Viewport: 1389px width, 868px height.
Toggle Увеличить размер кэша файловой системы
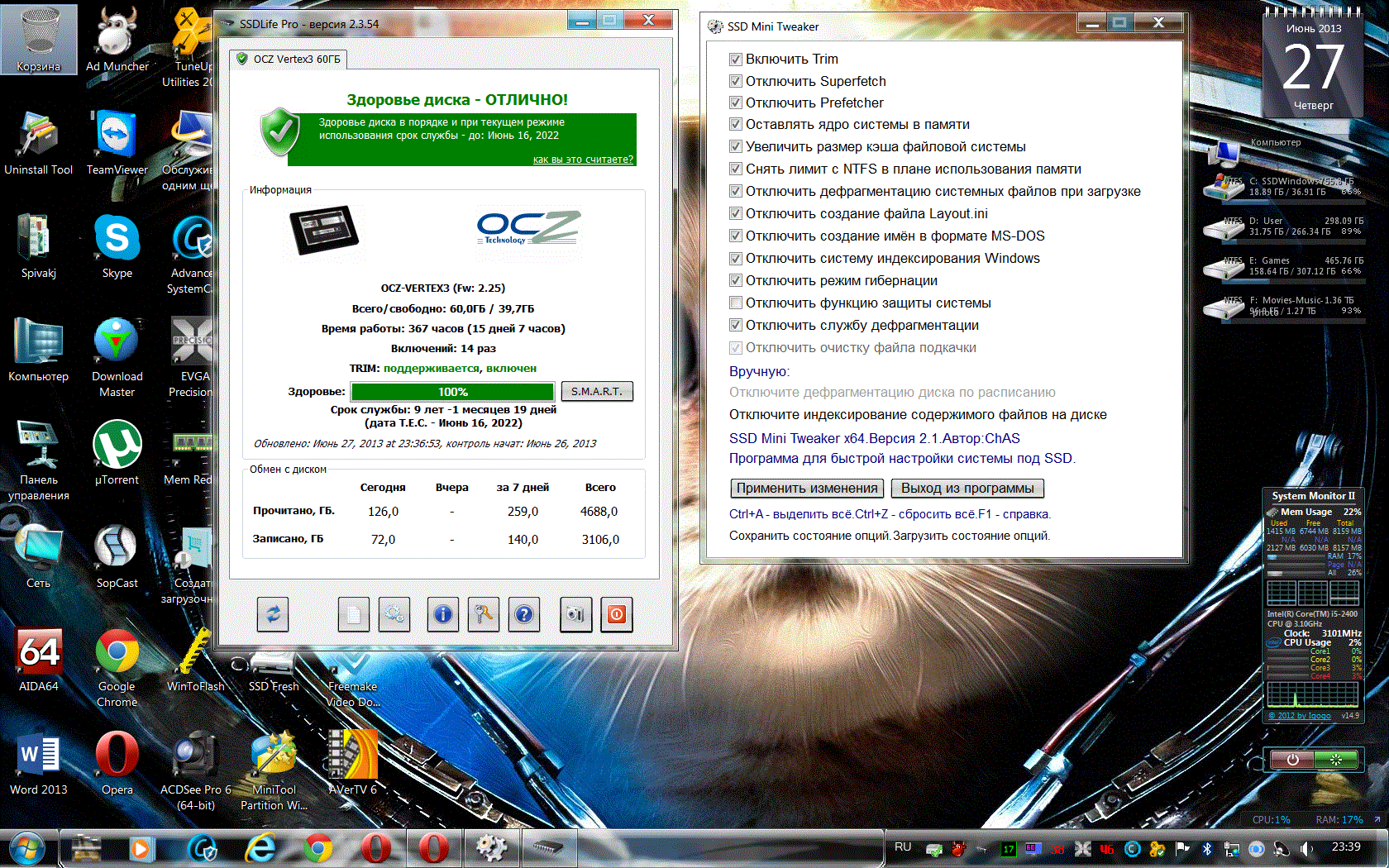(x=736, y=147)
